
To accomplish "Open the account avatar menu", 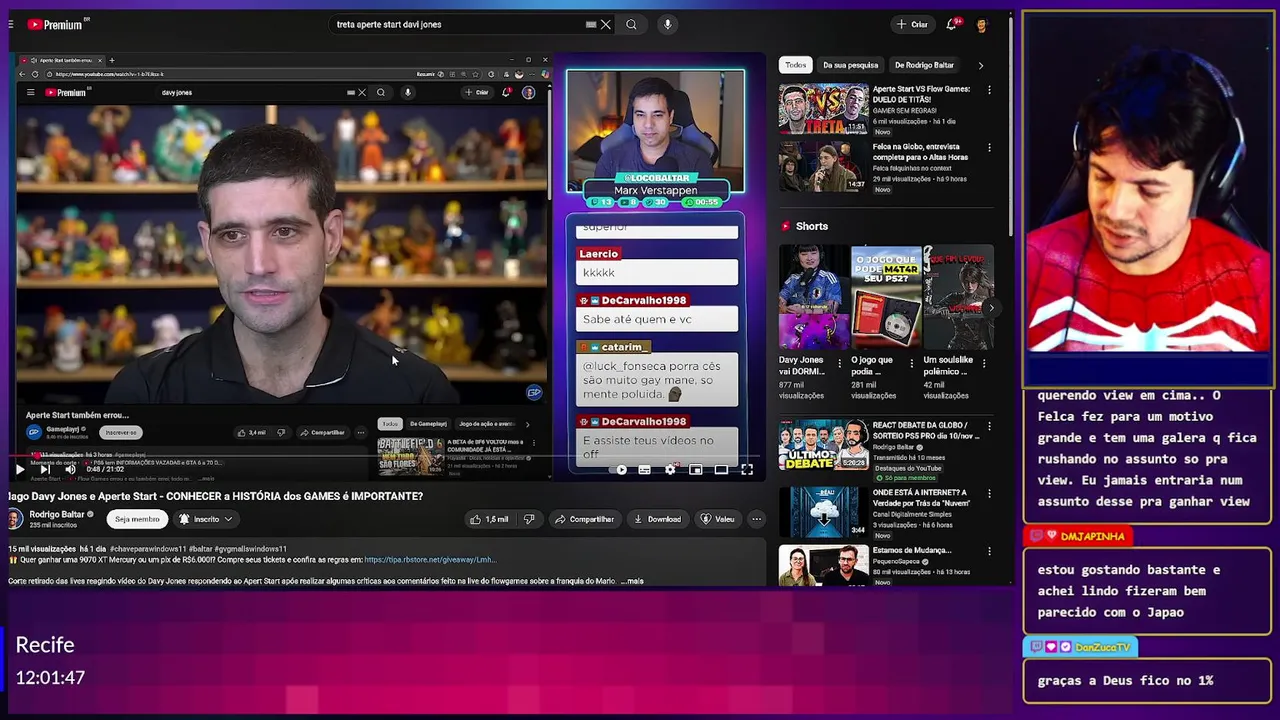I will coord(982,24).
